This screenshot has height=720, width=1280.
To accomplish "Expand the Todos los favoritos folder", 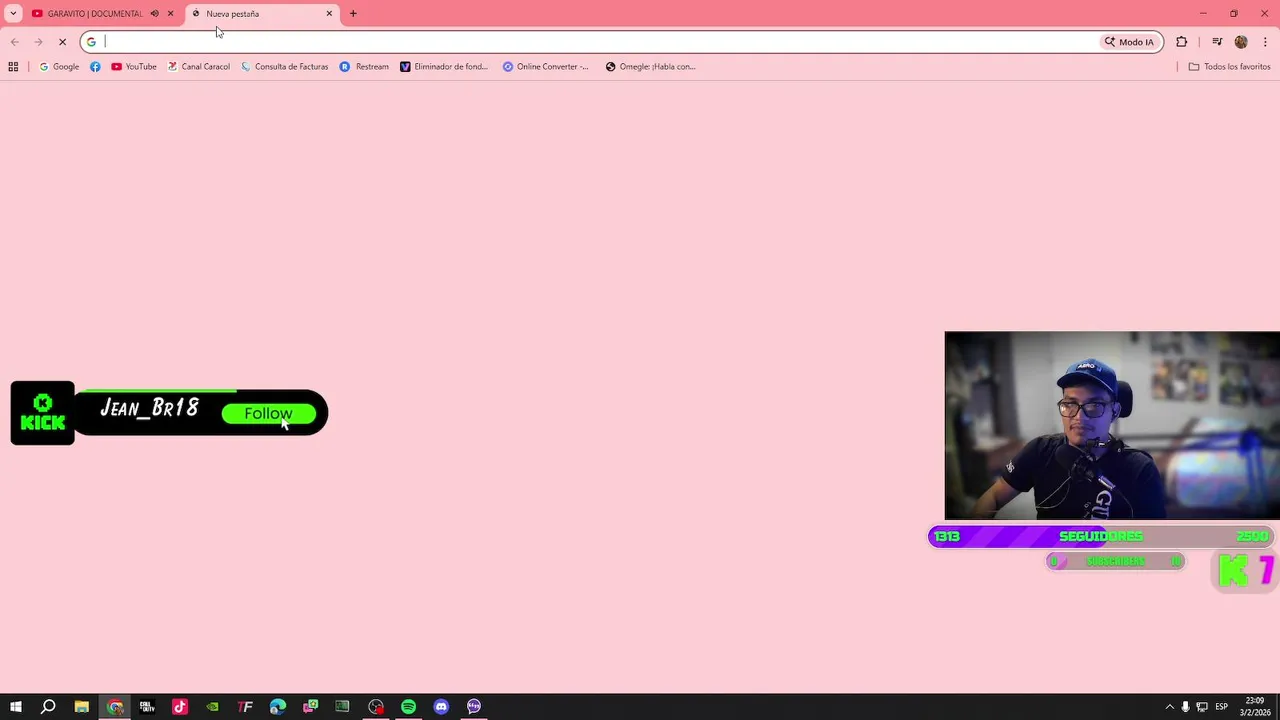I will (x=1229, y=67).
